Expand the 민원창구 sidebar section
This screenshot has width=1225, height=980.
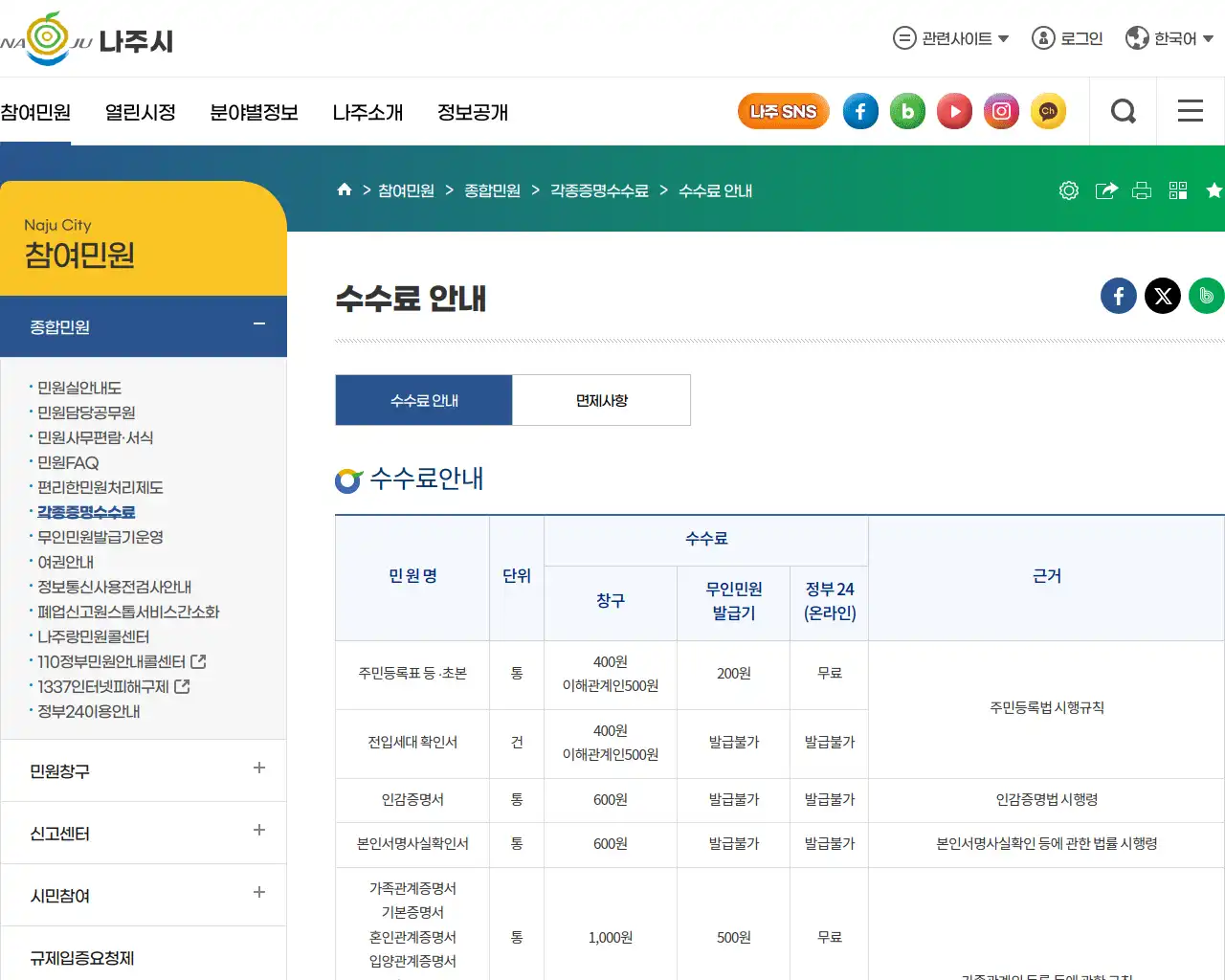[x=144, y=770]
